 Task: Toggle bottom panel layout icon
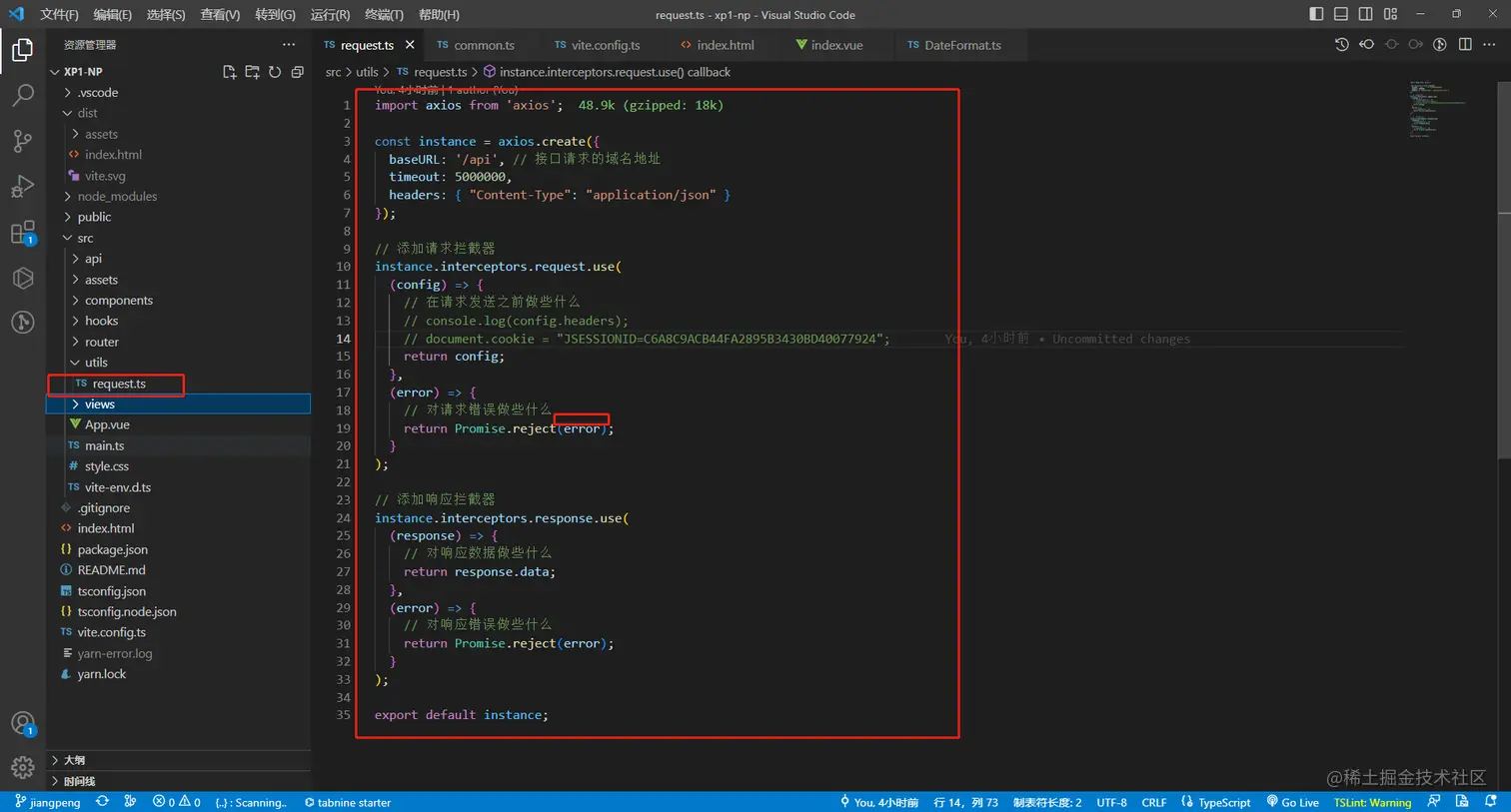tap(1341, 14)
